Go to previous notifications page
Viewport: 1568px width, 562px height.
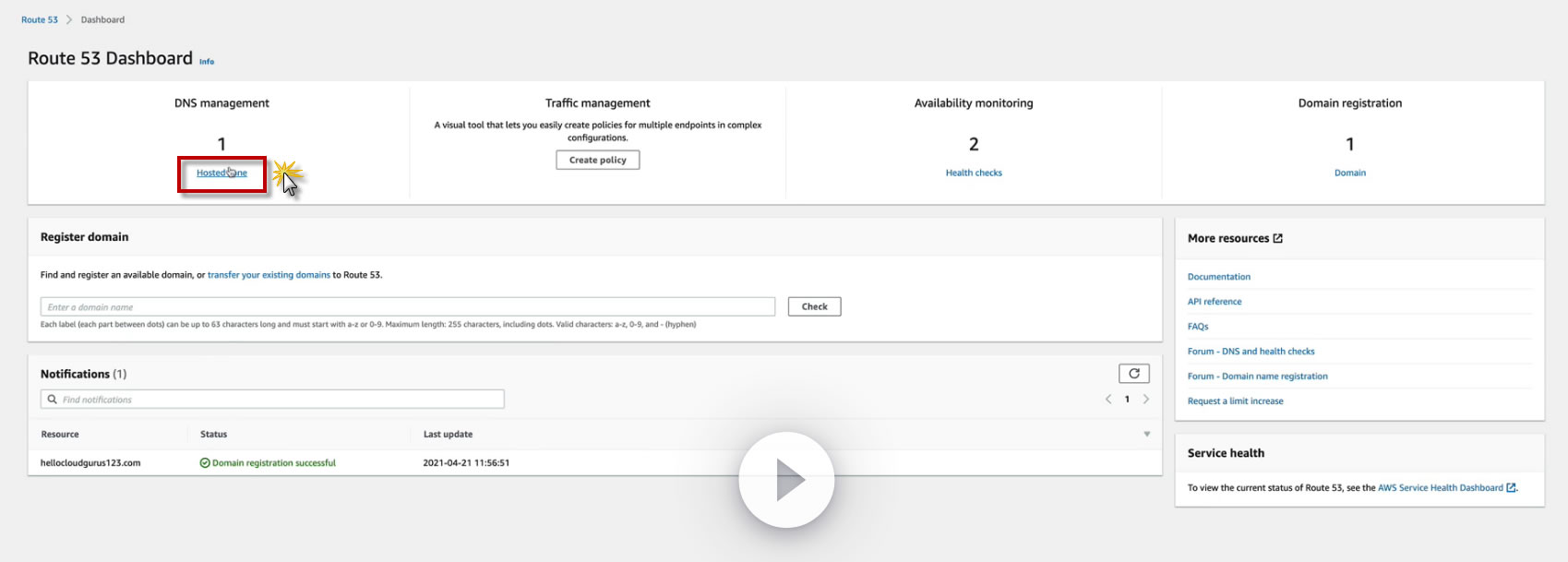pyautogui.click(x=1108, y=400)
